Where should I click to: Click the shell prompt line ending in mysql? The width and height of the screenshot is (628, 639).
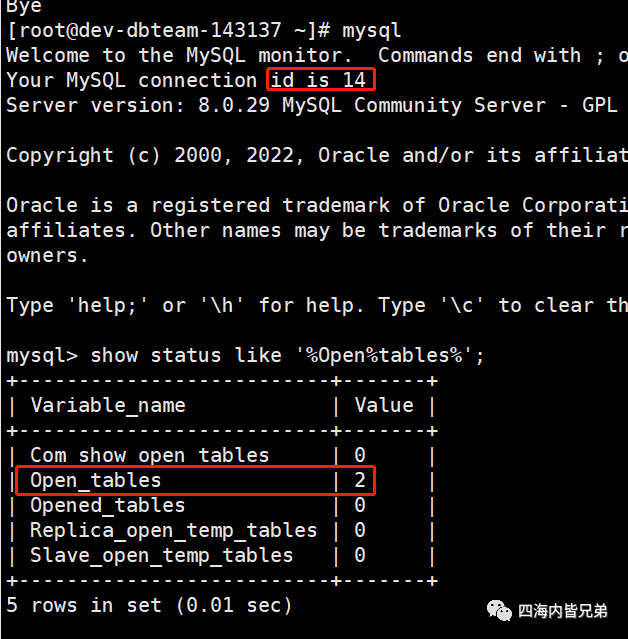[204, 31]
